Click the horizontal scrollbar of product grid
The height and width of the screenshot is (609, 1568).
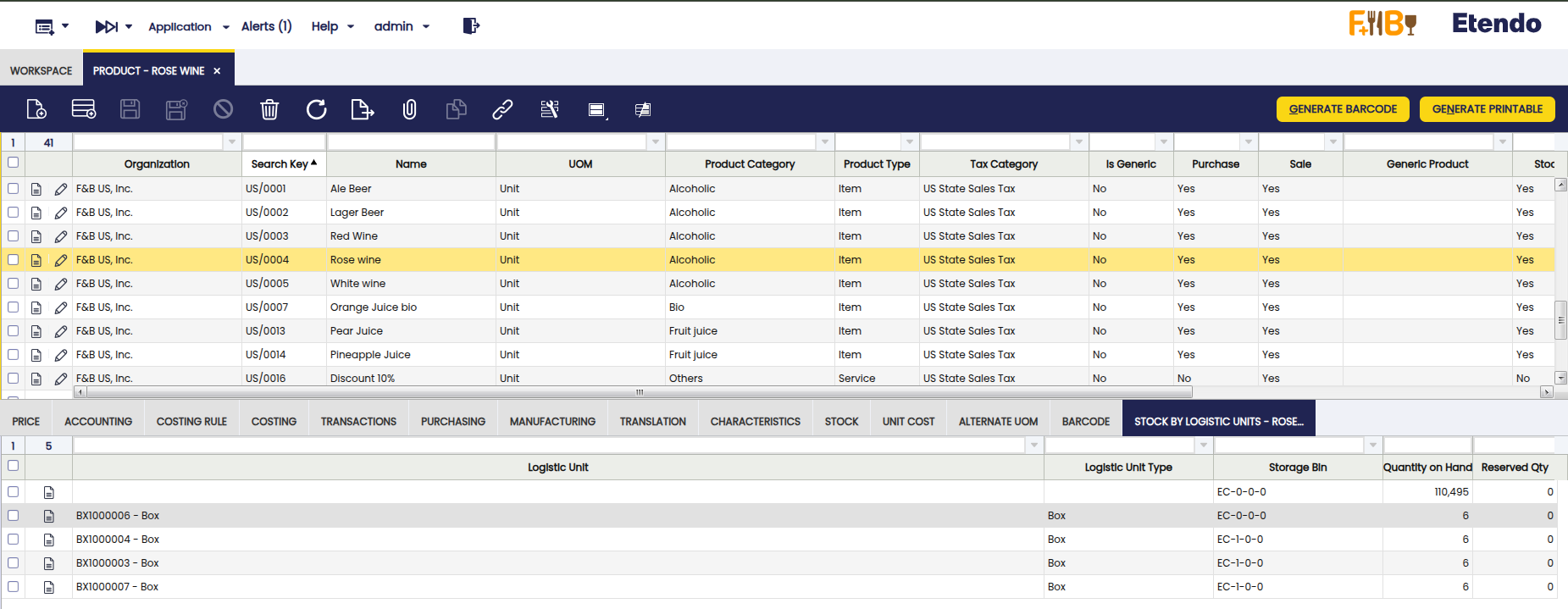[640, 392]
